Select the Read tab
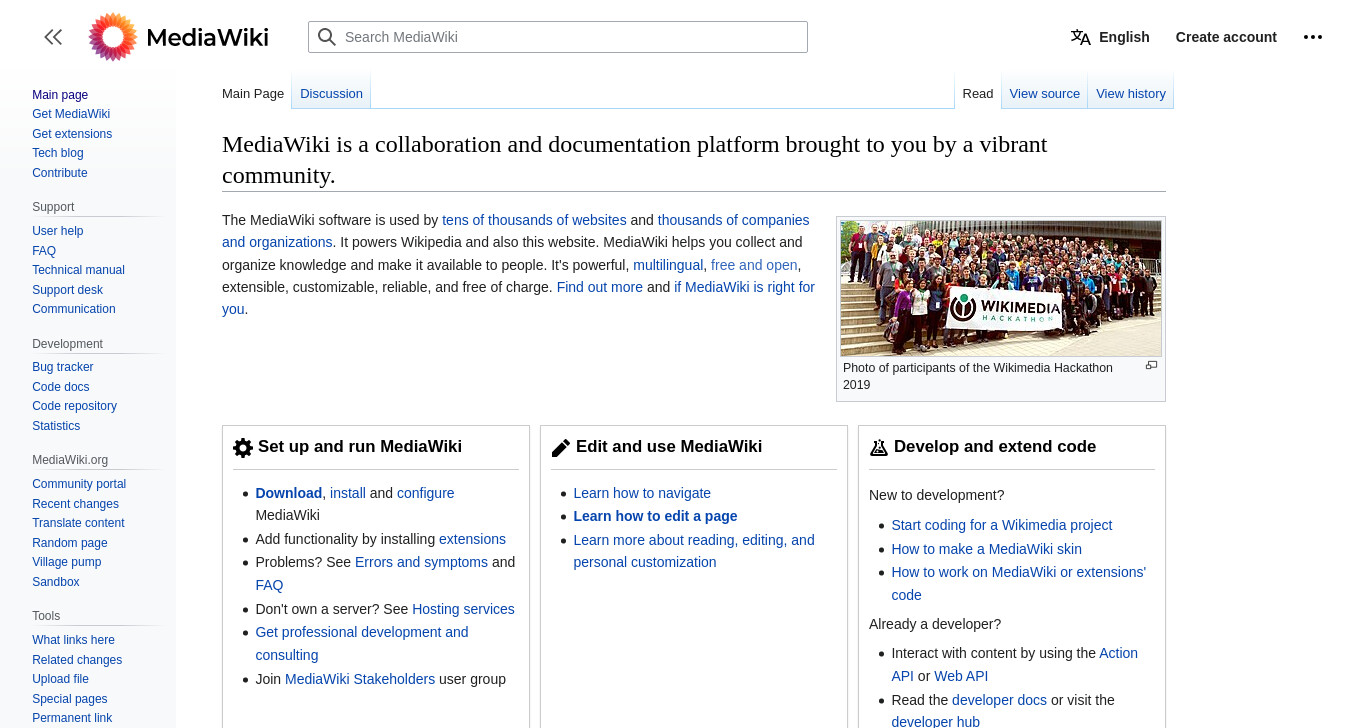The height and width of the screenshot is (728, 1366). (x=978, y=93)
